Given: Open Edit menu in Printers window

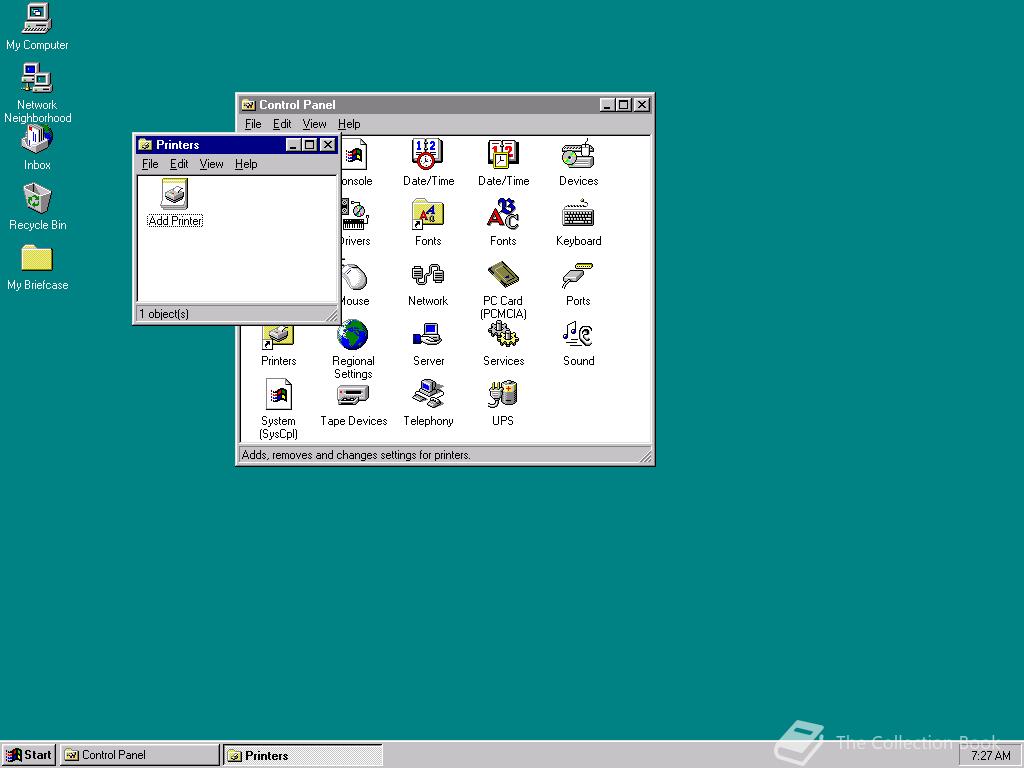Looking at the screenshot, I should pos(179,164).
